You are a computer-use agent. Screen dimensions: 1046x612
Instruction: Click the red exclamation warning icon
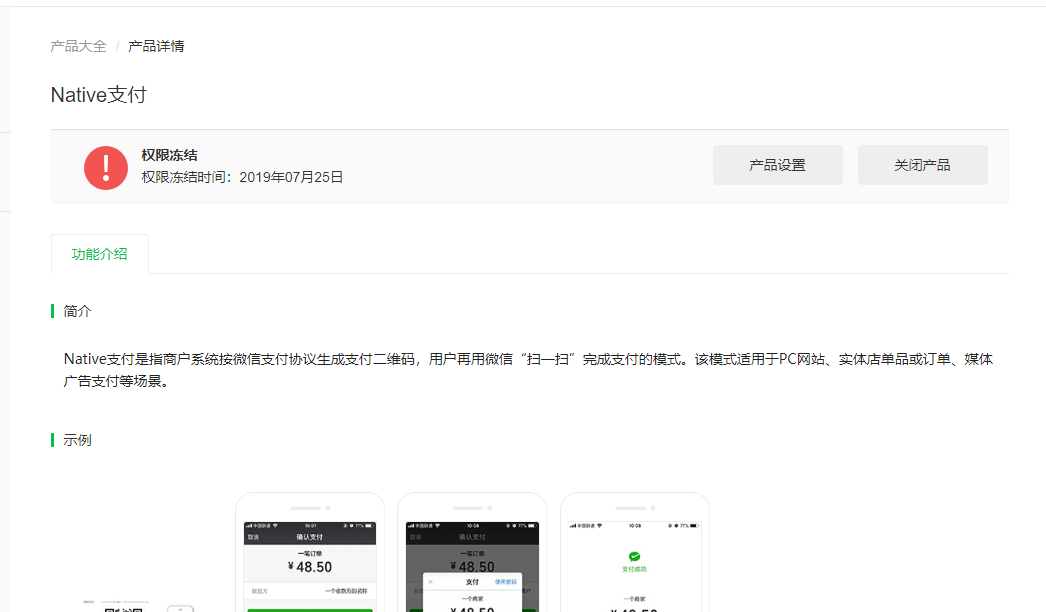(105, 168)
